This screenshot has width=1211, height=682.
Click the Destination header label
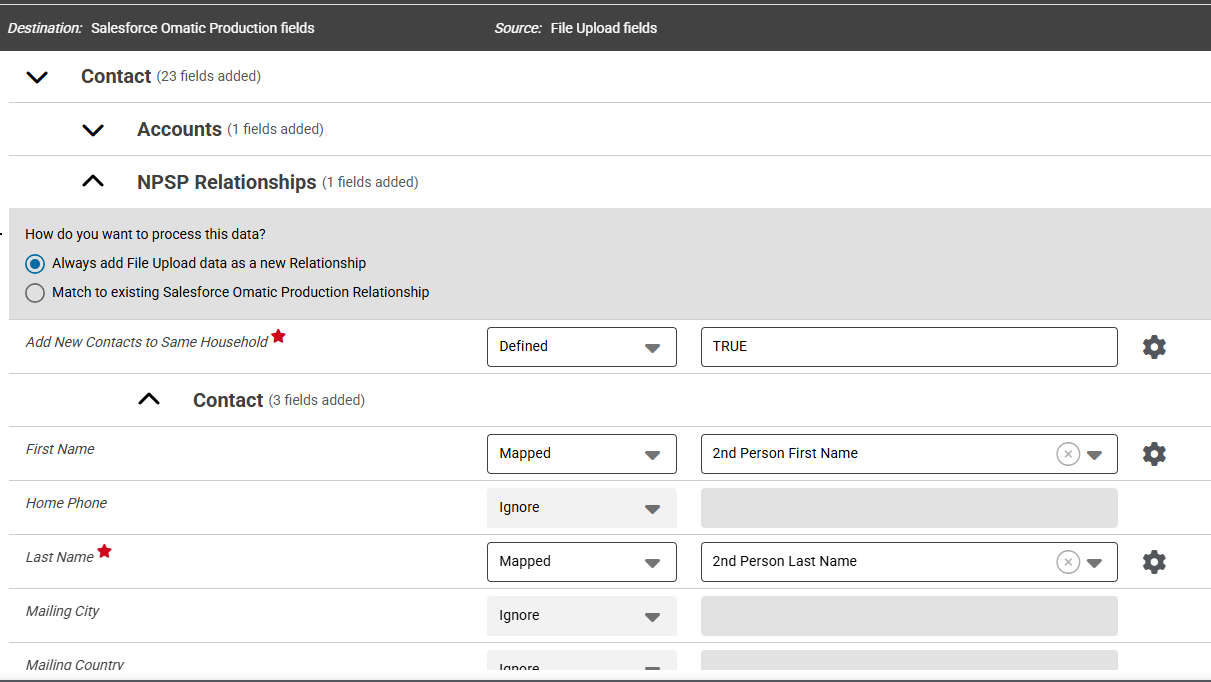45,28
